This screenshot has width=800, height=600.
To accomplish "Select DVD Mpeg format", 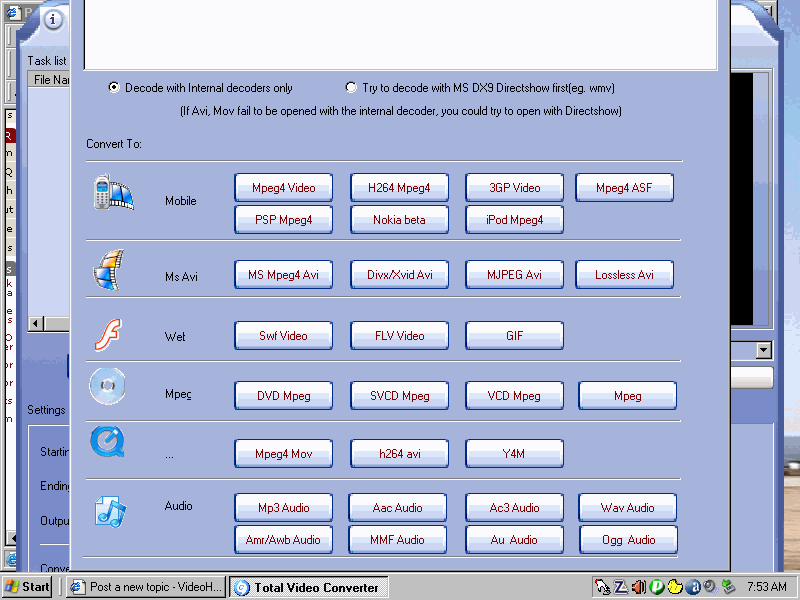I will tap(284, 396).
